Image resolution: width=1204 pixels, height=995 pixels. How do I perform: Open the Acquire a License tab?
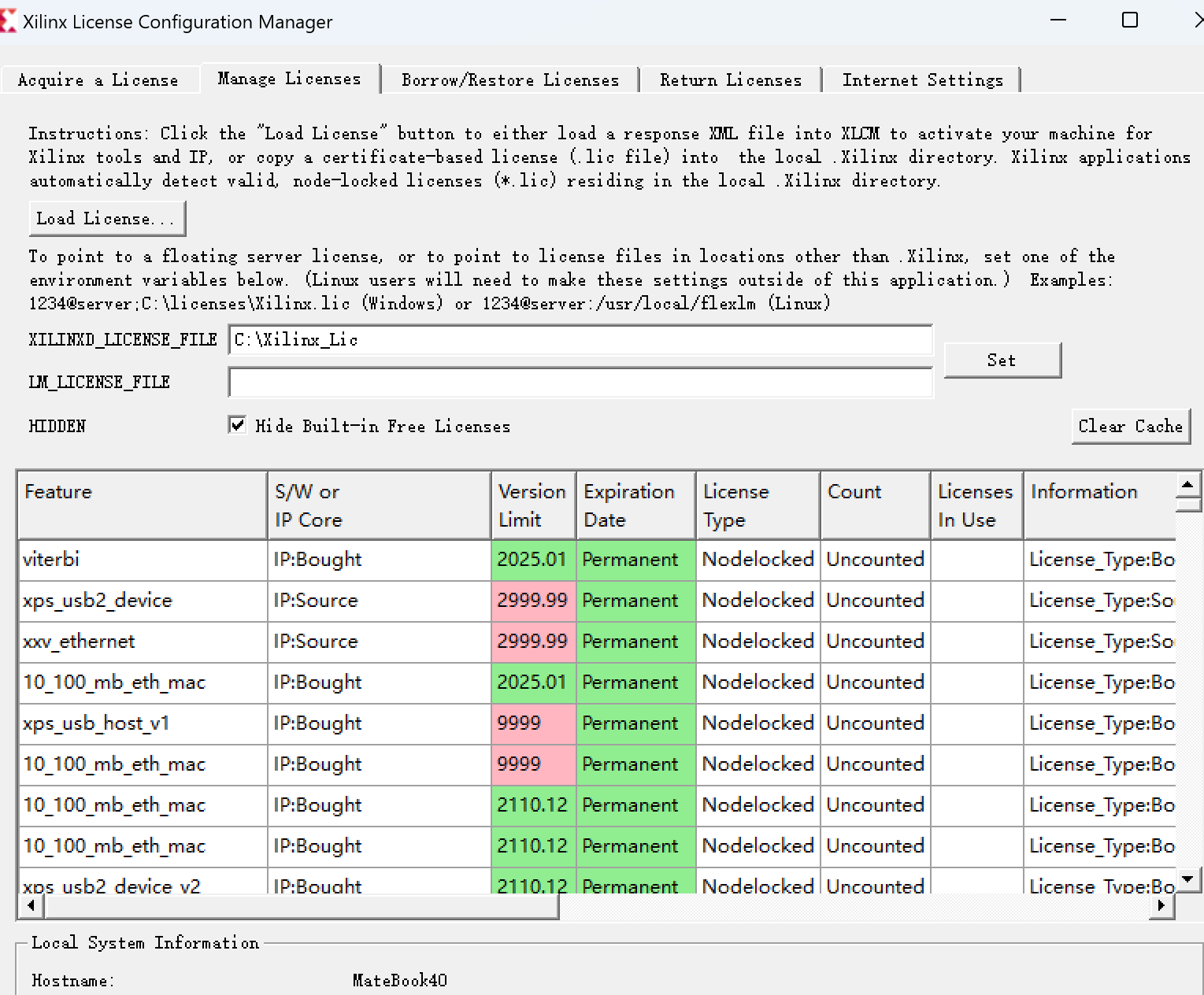pyautogui.click(x=99, y=80)
